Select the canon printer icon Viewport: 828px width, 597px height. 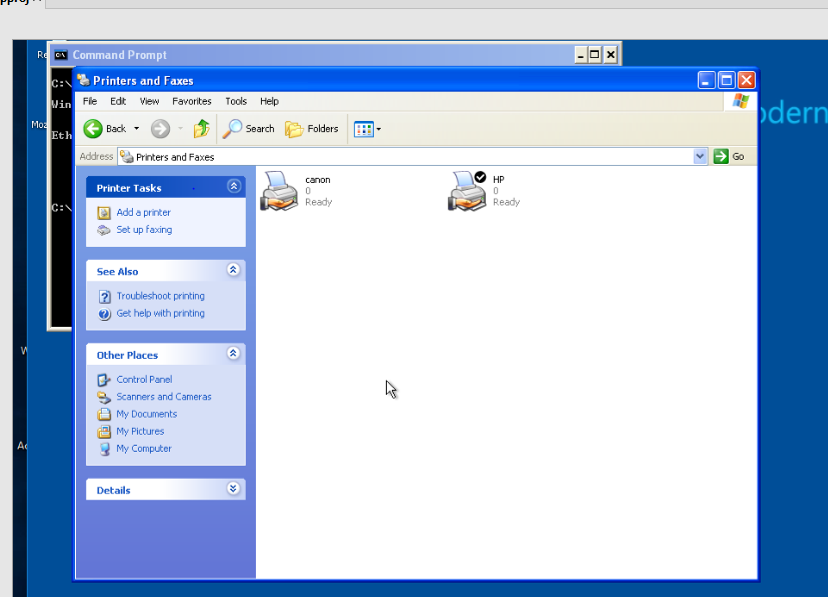[279, 190]
